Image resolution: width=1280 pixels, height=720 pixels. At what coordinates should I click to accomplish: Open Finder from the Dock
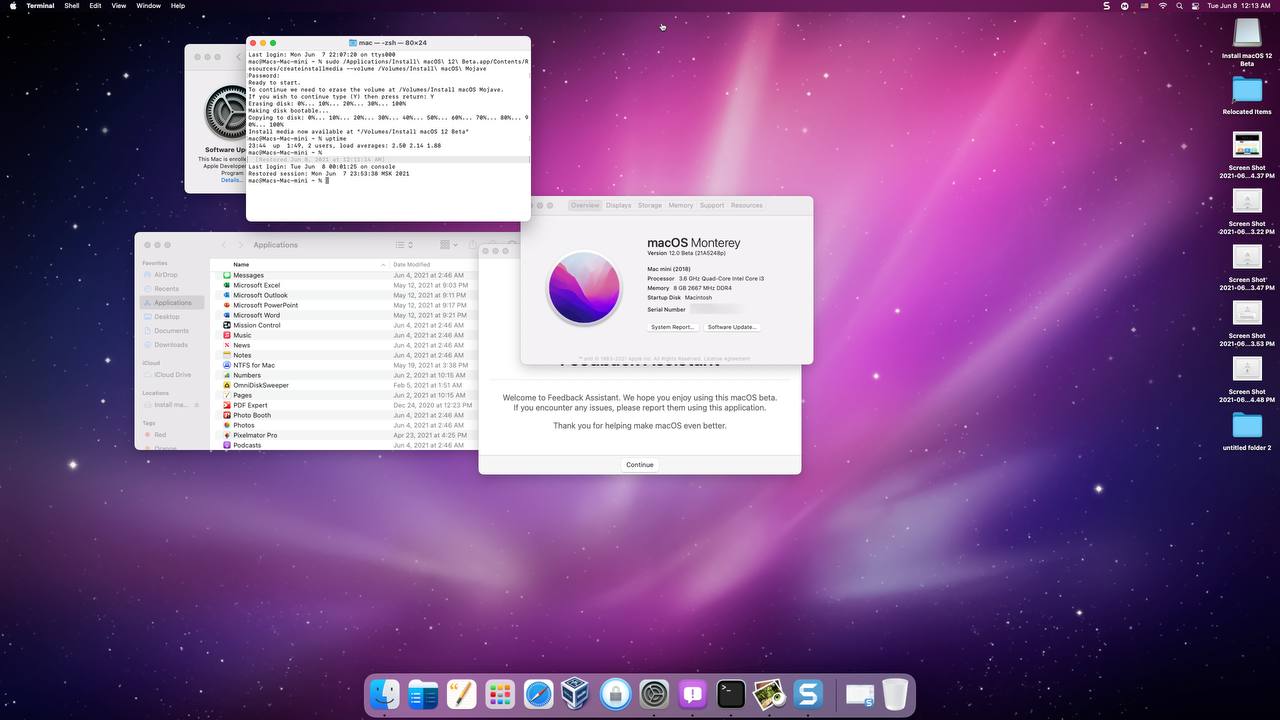coord(385,694)
